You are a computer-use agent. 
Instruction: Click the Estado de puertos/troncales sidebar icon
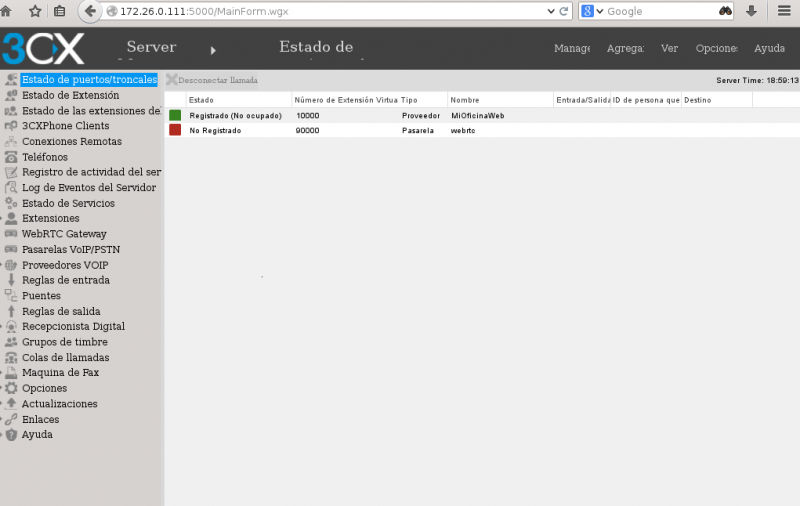coord(11,80)
